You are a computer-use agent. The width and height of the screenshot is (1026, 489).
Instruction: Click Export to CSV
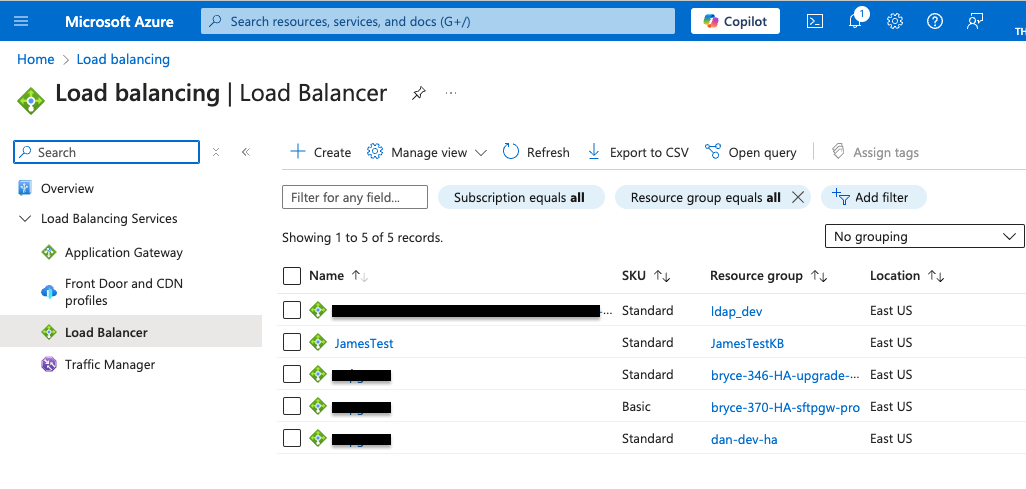coord(638,153)
